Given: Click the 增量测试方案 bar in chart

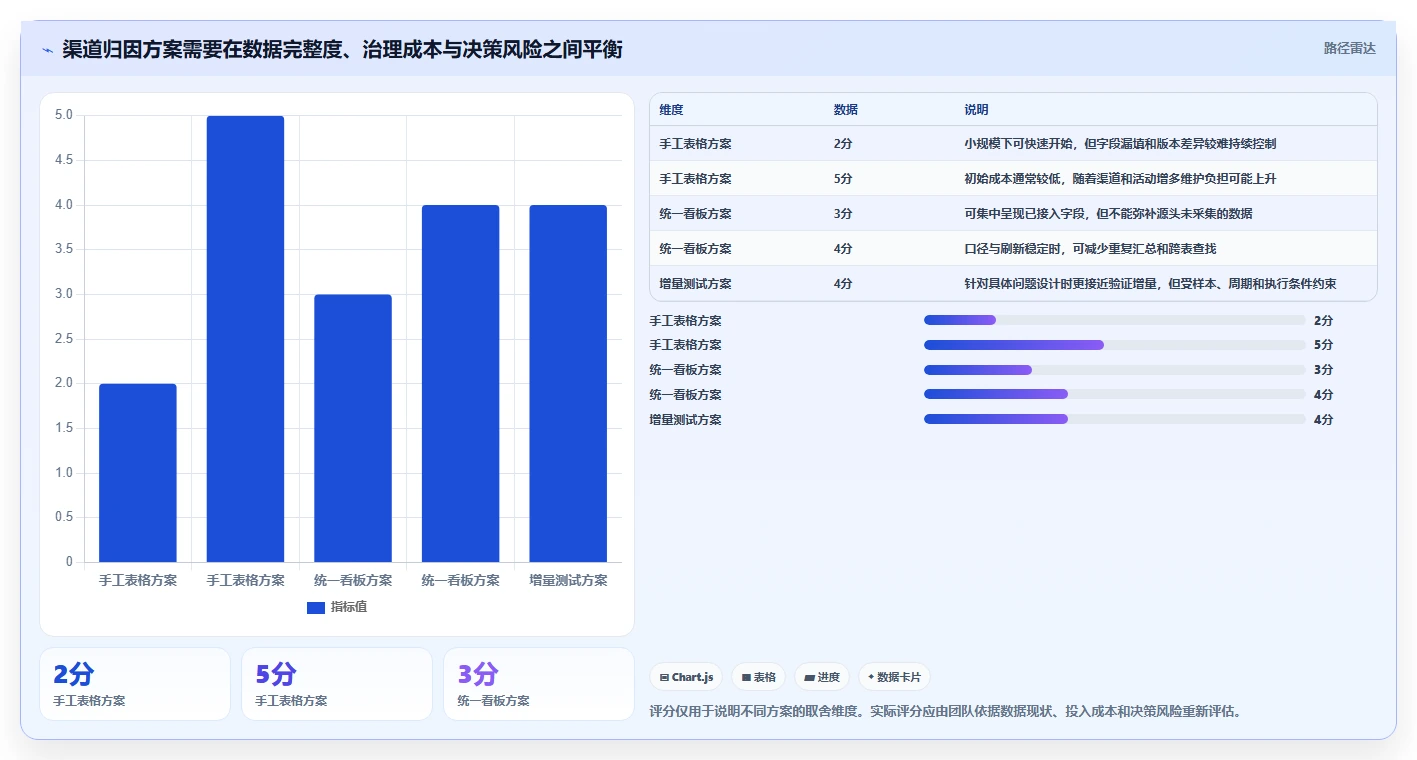Looking at the screenshot, I should 568,384.
